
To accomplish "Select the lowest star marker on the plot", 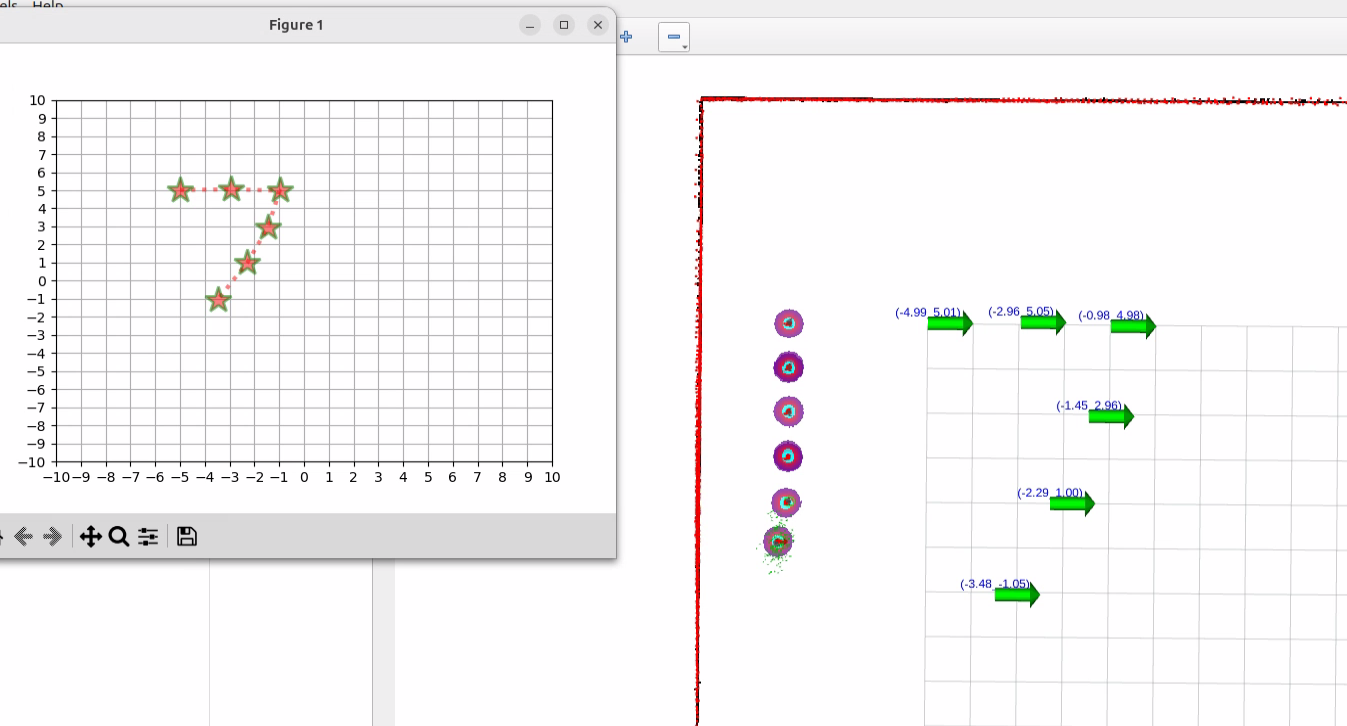I will 218,300.
